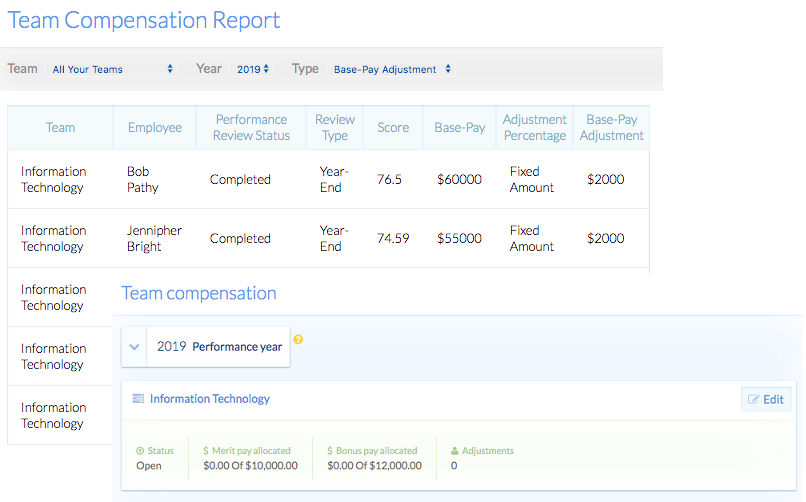Click the 2019 Performance year label
Image resolution: width=806 pixels, height=502 pixels.
[x=219, y=347]
